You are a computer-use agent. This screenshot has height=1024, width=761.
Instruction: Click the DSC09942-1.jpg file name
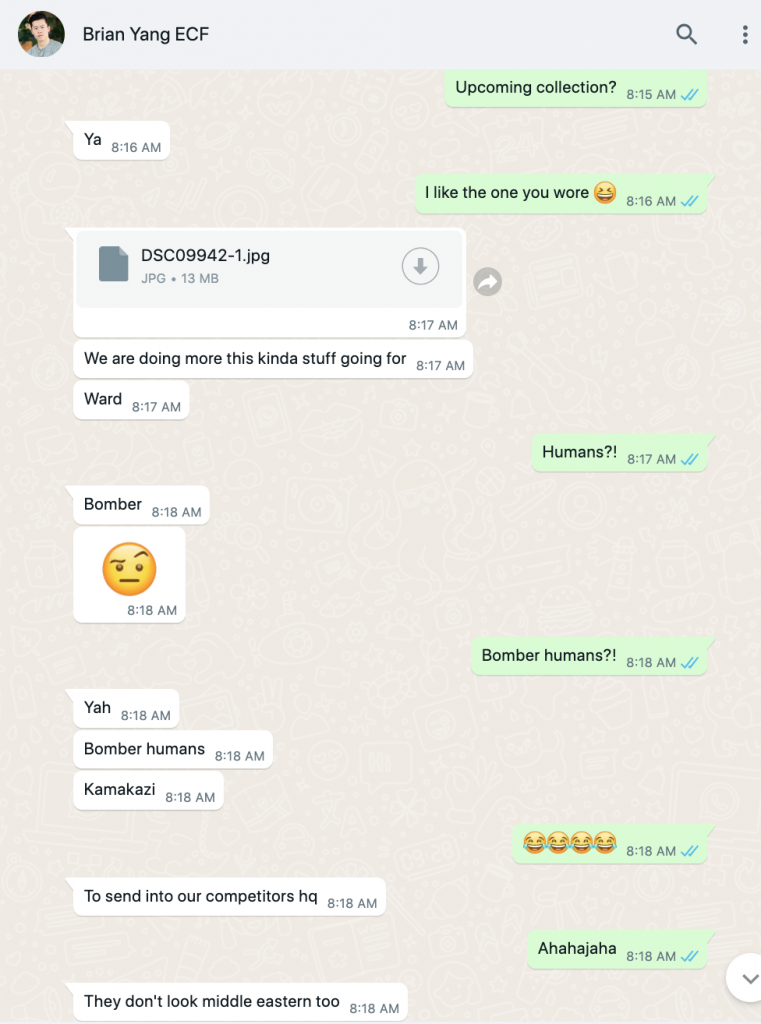[x=205, y=255]
